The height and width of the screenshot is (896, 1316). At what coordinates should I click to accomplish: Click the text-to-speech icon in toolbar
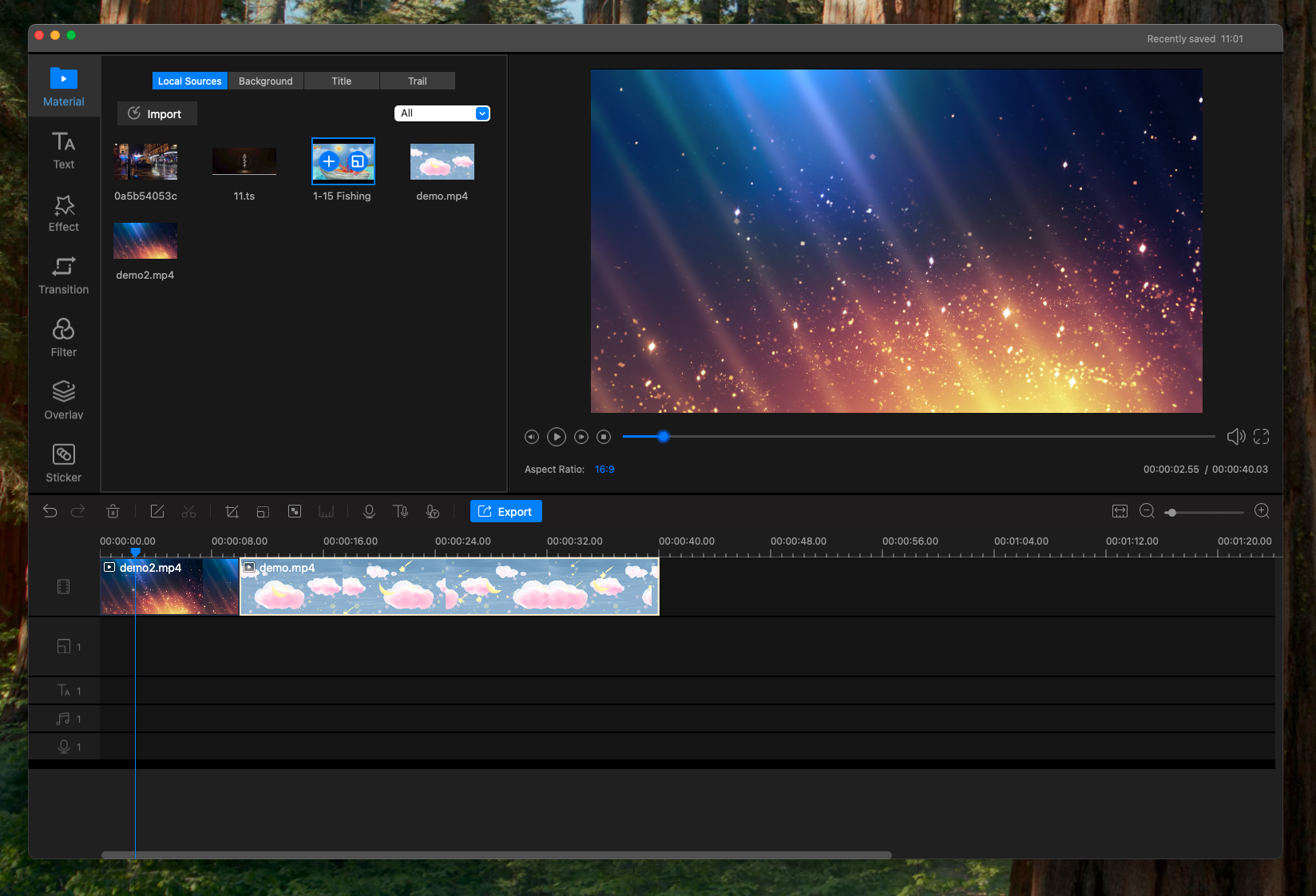point(401,511)
